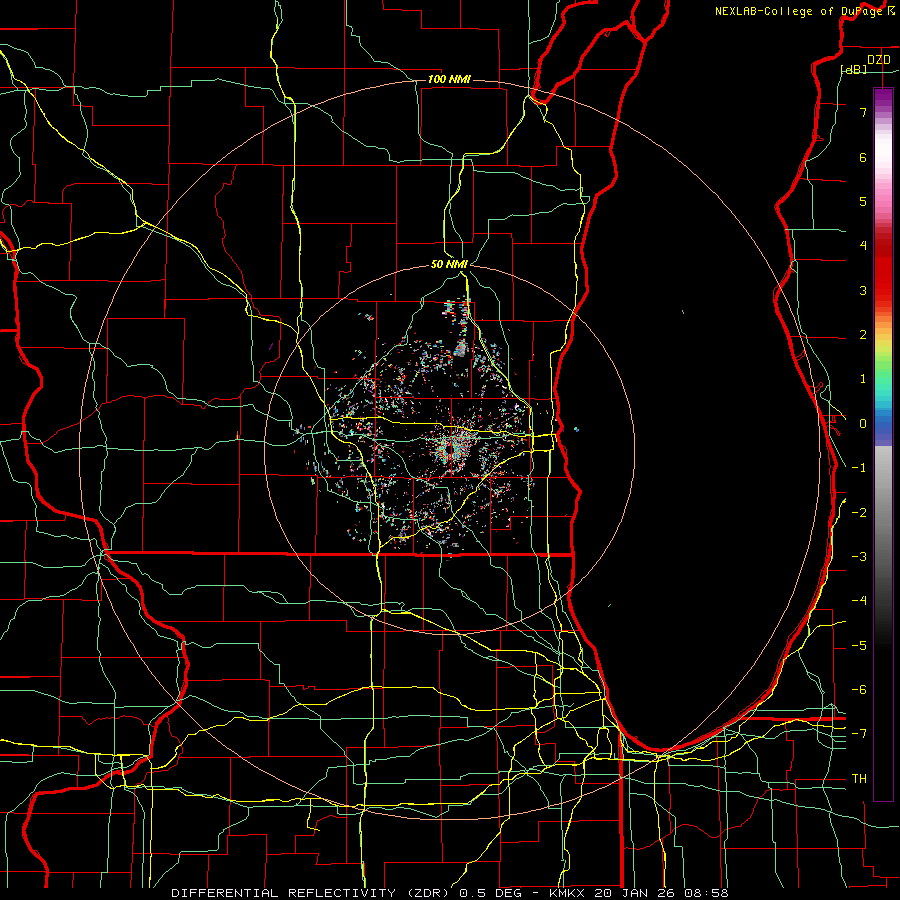This screenshot has height=900, width=900.
Task: Click the 2 dB label on color scale
Action: [x=863, y=335]
